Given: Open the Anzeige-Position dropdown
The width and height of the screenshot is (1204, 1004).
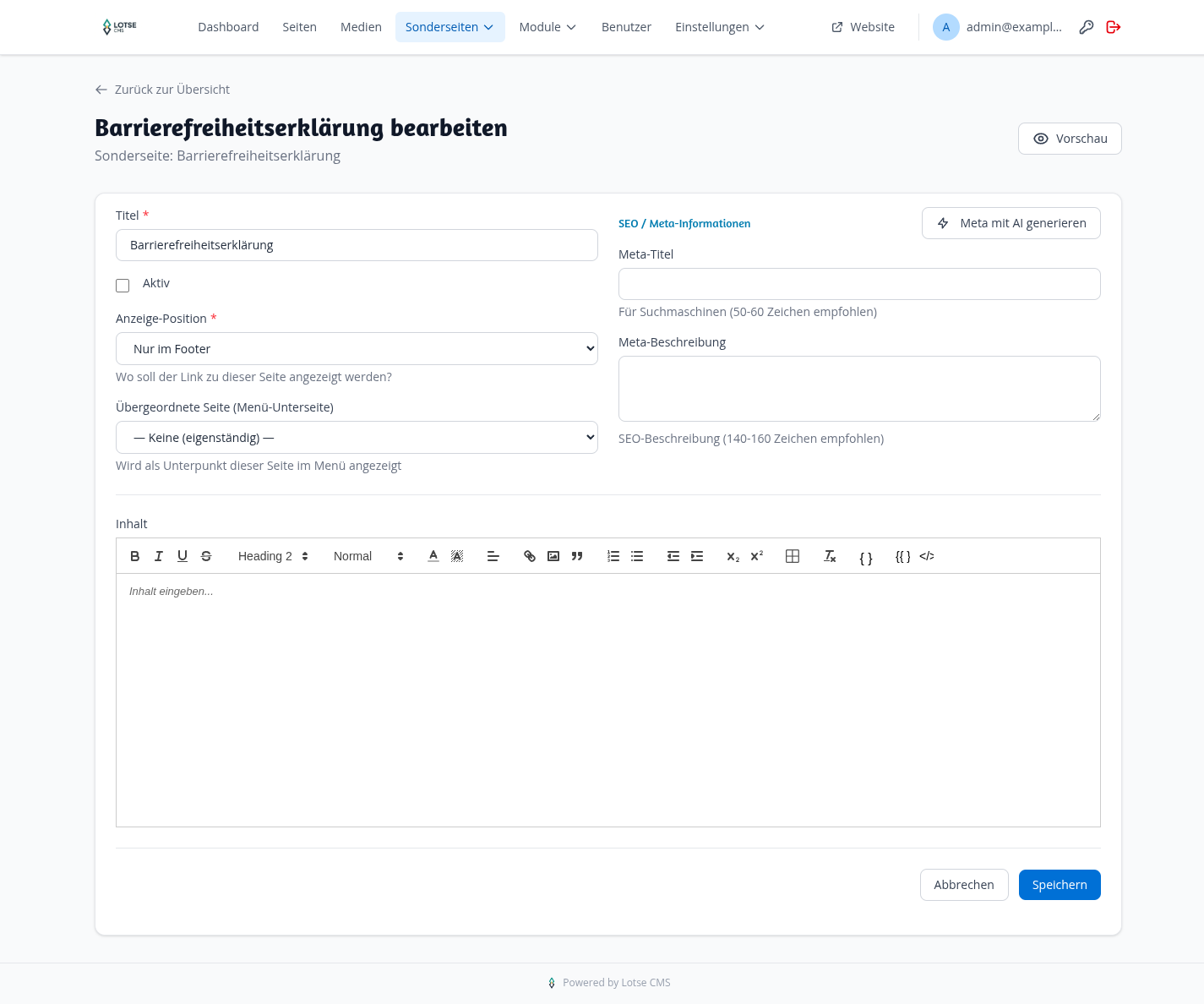Looking at the screenshot, I should pos(357,349).
